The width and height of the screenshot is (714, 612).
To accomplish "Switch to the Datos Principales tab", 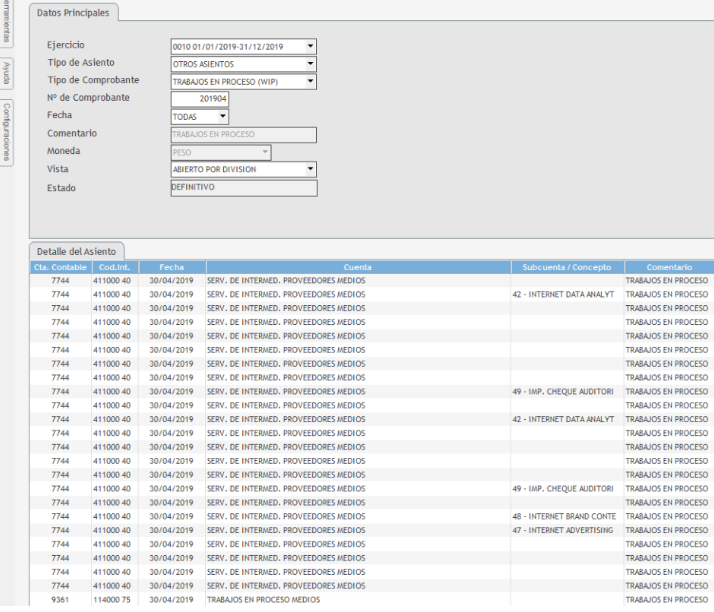I will [75, 13].
